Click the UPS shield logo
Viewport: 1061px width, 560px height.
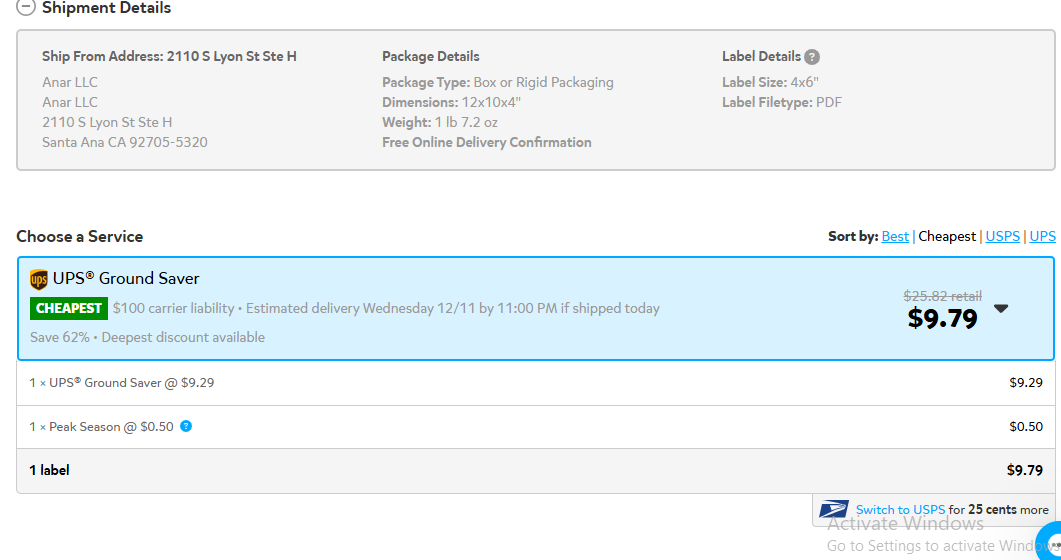[x=39, y=279]
